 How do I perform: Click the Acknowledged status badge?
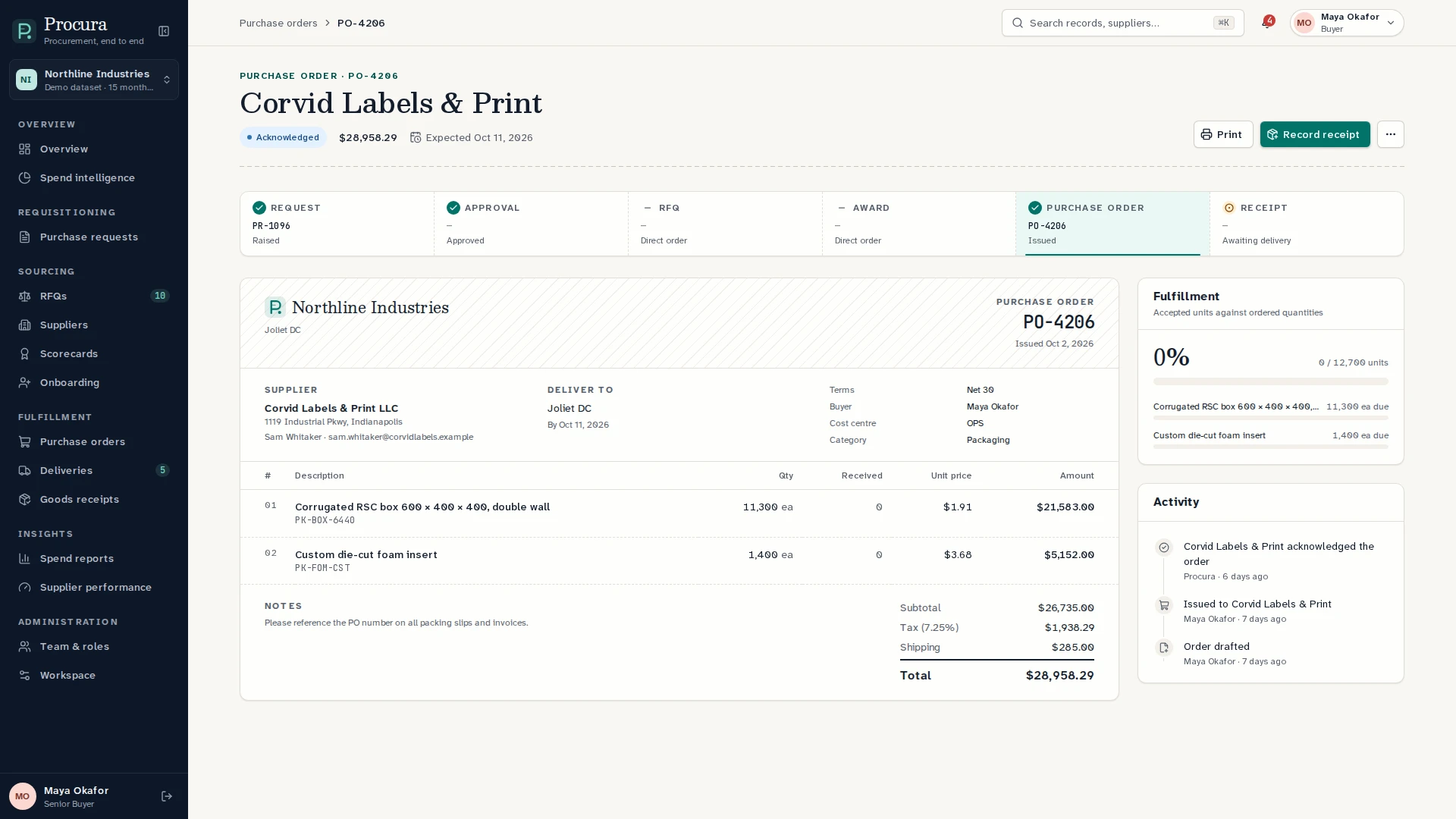[283, 137]
